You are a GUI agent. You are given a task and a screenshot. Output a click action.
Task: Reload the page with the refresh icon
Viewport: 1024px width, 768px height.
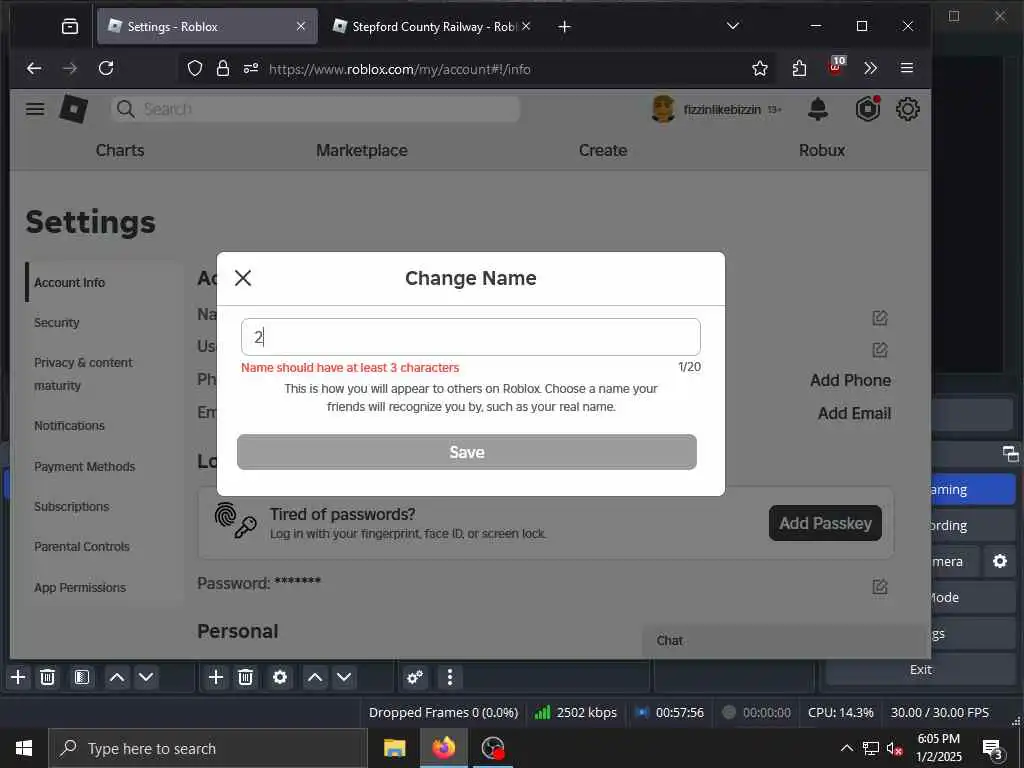[106, 68]
